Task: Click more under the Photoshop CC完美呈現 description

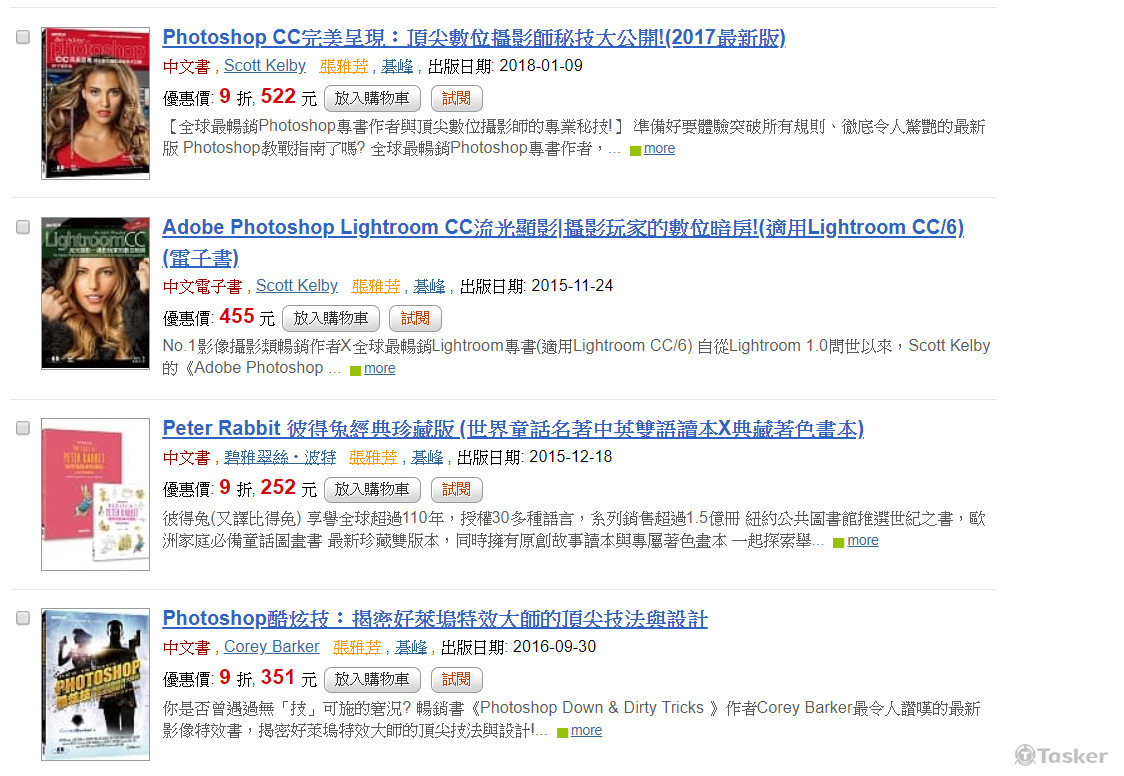Action: [x=659, y=148]
